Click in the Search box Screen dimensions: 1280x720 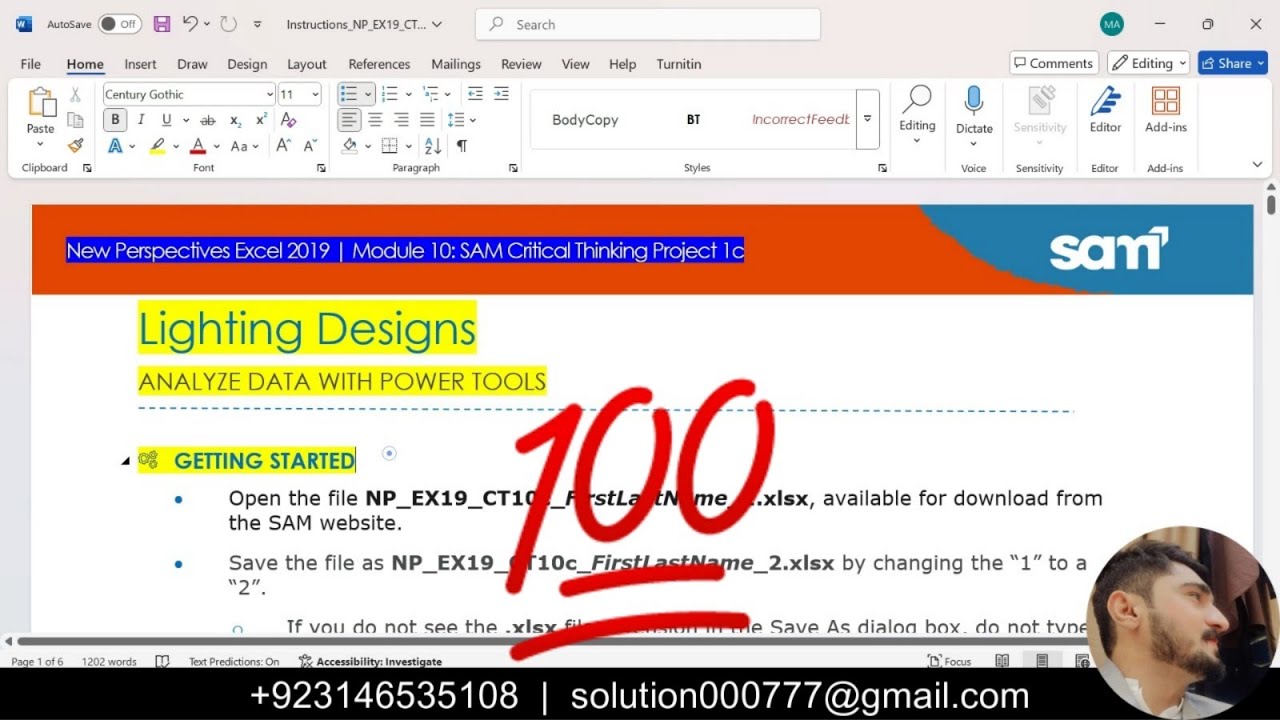[x=648, y=24]
